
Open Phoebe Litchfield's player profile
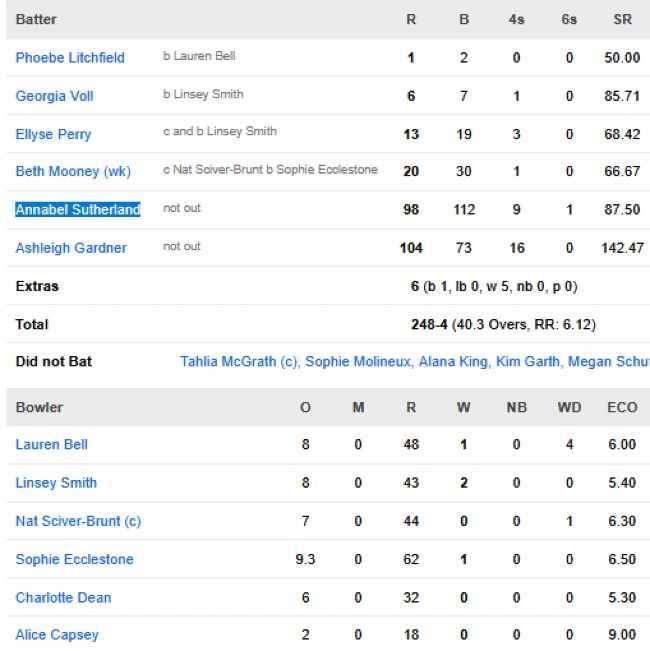[x=70, y=58]
